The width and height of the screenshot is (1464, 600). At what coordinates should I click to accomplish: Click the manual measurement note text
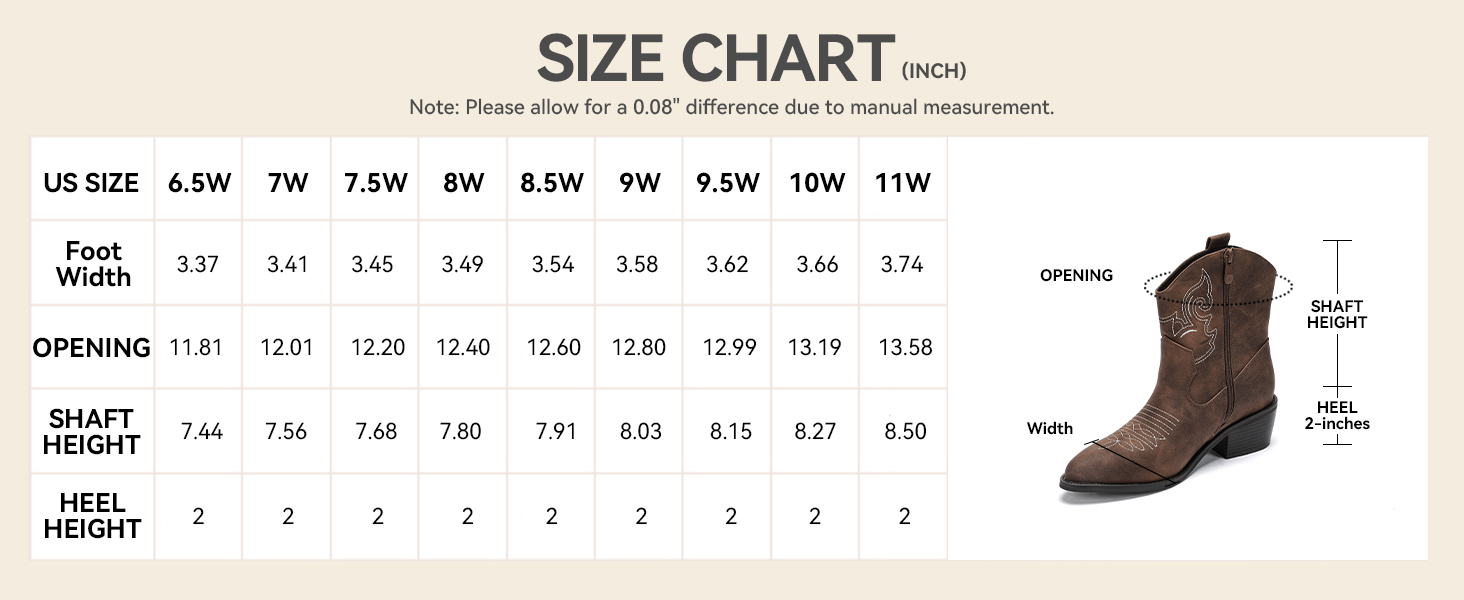click(731, 107)
